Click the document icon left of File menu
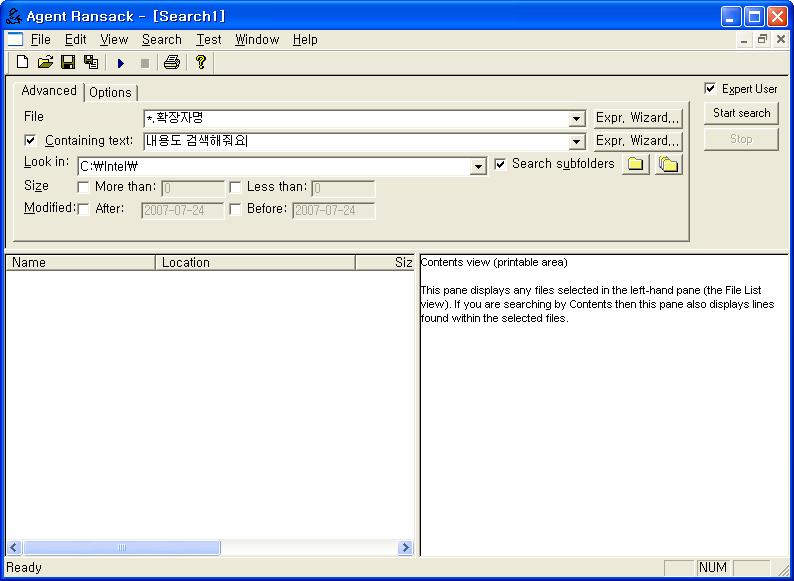The width and height of the screenshot is (794, 581). (x=15, y=39)
